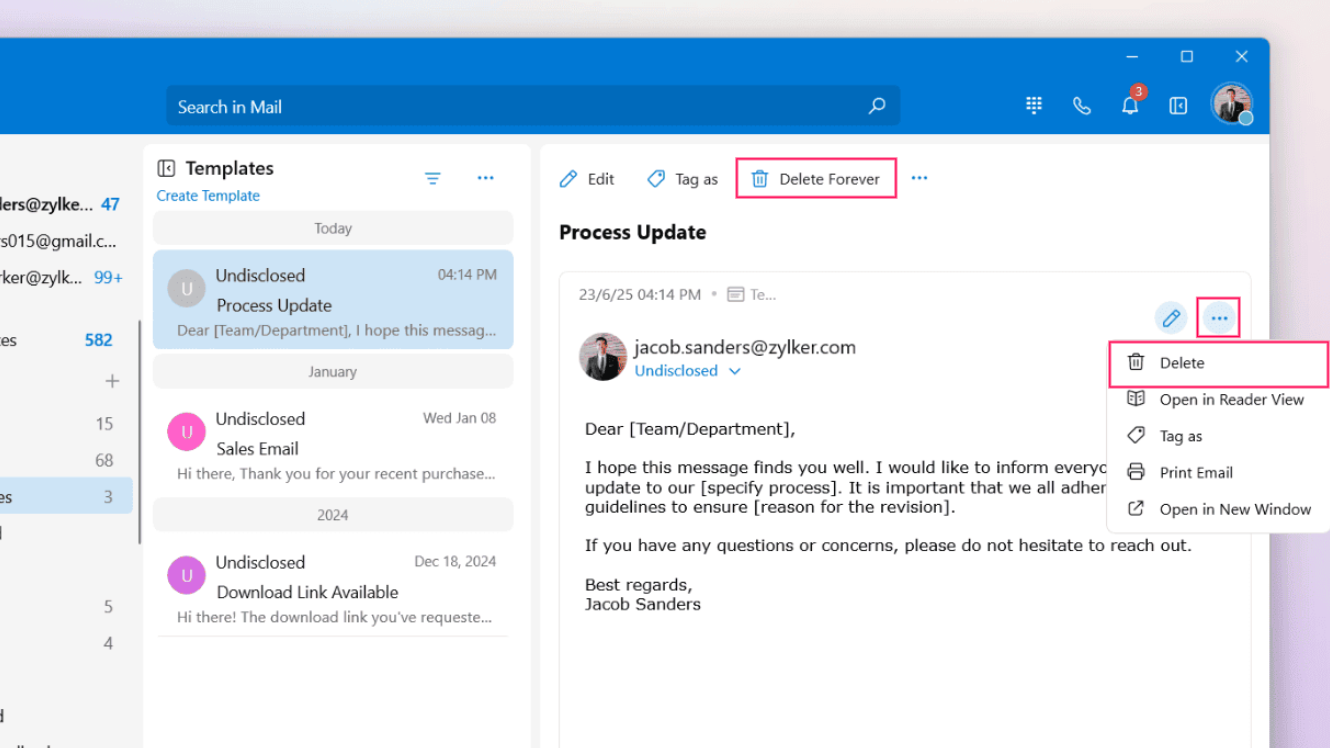Expand the Undisclosed recipients dropdown
The width and height of the screenshot is (1330, 748).
[735, 371]
